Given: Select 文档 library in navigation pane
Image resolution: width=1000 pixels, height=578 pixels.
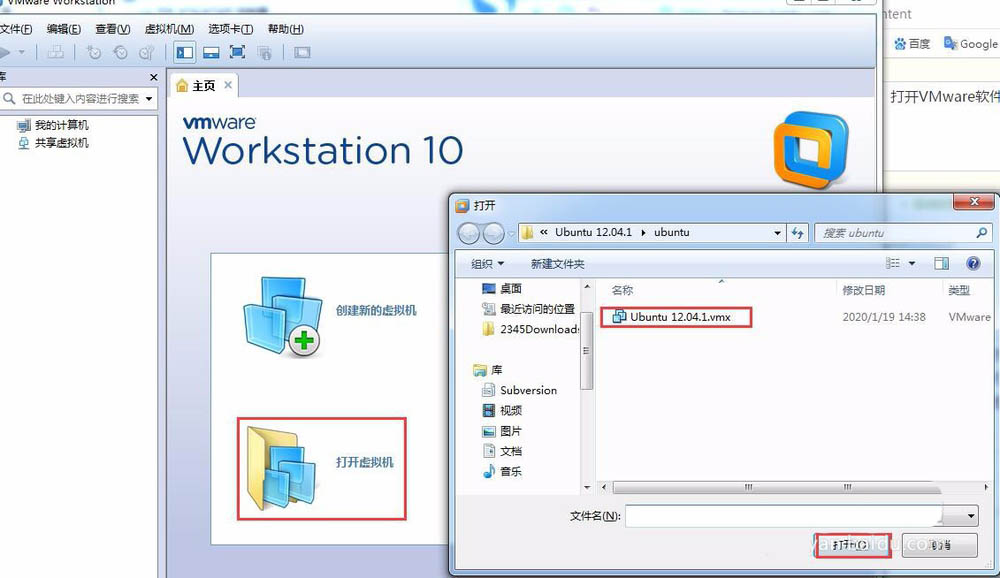Looking at the screenshot, I should [x=502, y=451].
